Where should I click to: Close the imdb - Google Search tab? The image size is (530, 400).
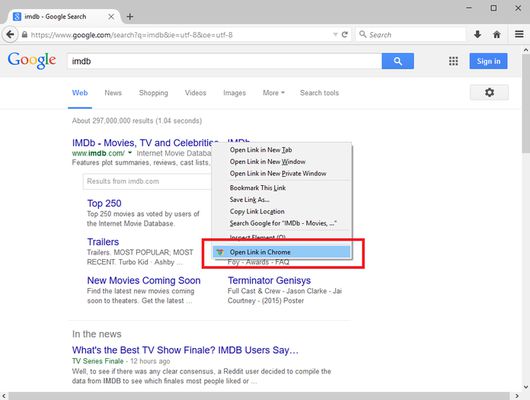(111, 17)
